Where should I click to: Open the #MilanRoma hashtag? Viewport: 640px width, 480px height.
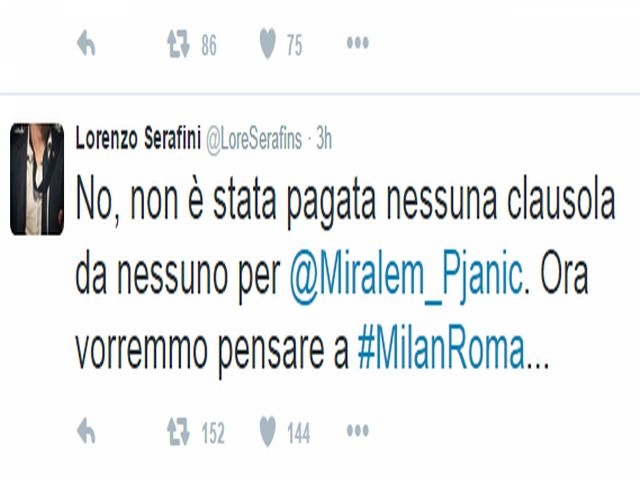(441, 350)
